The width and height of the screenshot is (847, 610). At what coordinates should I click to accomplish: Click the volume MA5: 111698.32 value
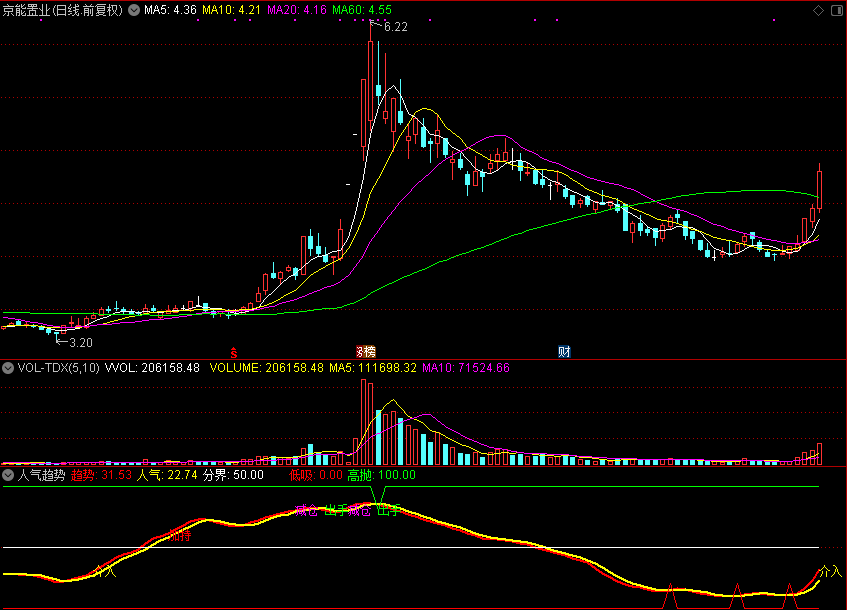click(x=373, y=368)
